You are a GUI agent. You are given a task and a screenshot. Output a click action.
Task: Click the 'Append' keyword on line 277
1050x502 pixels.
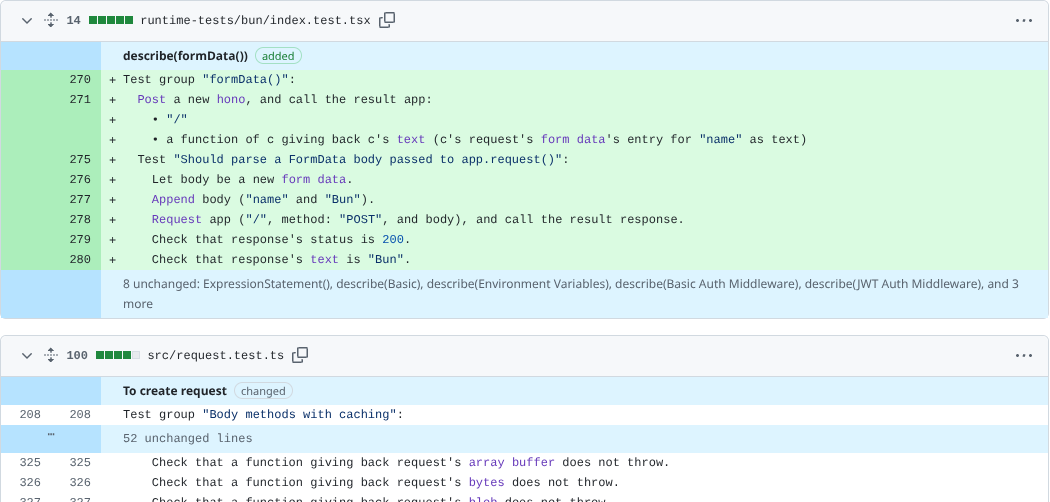(x=173, y=200)
